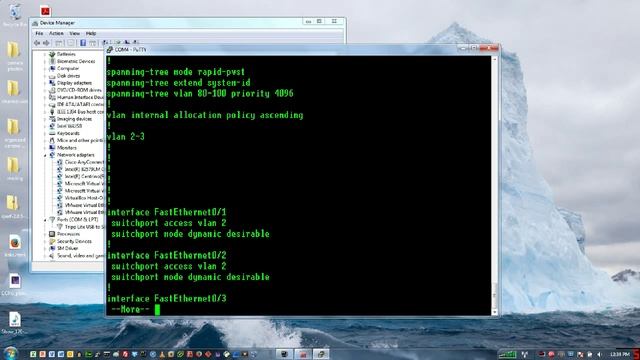The image size is (640, 360).
Task: Expand the Display adapters category
Action: 45,83
